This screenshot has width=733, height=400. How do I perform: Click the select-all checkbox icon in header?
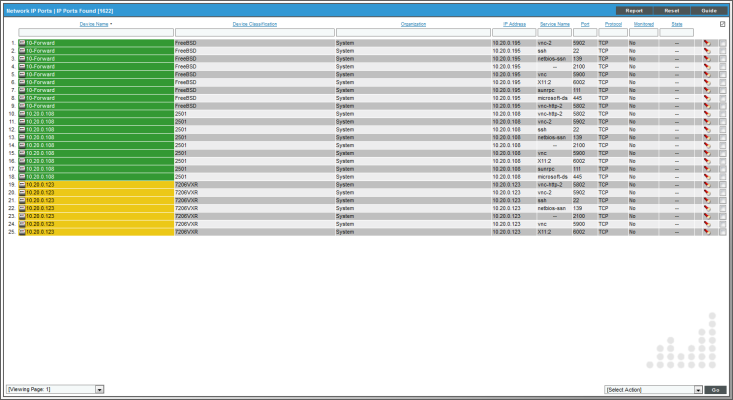722,24
